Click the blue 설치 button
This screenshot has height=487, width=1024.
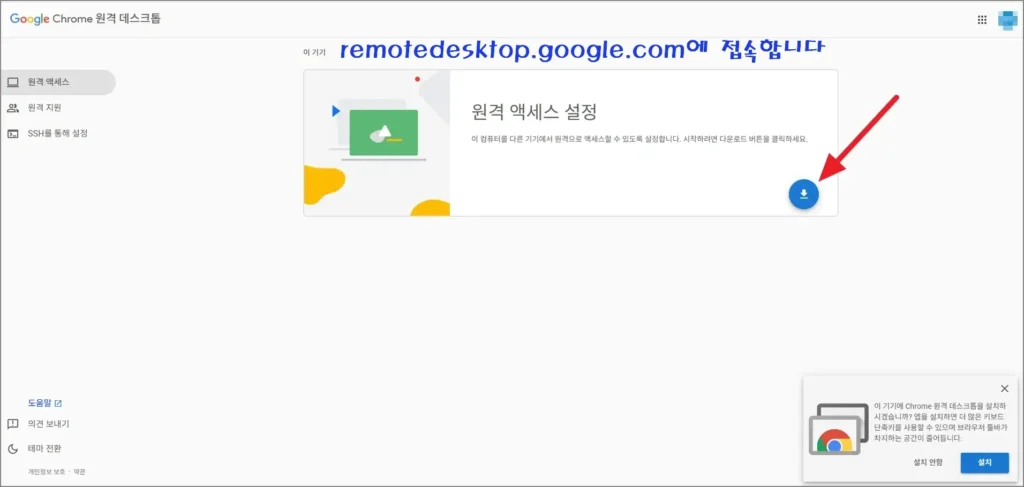[x=984, y=462]
